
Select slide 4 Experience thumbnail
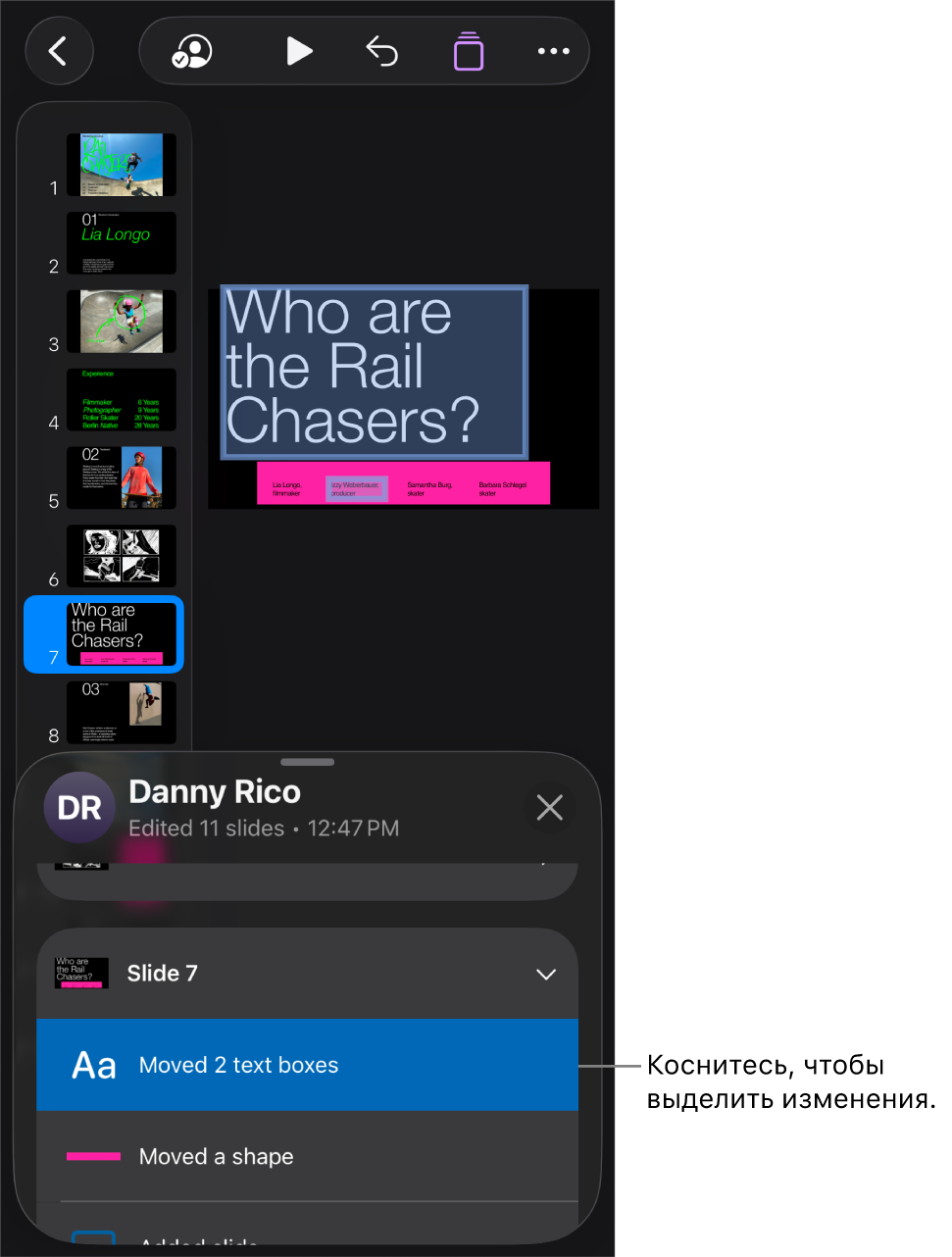pyautogui.click(x=122, y=400)
